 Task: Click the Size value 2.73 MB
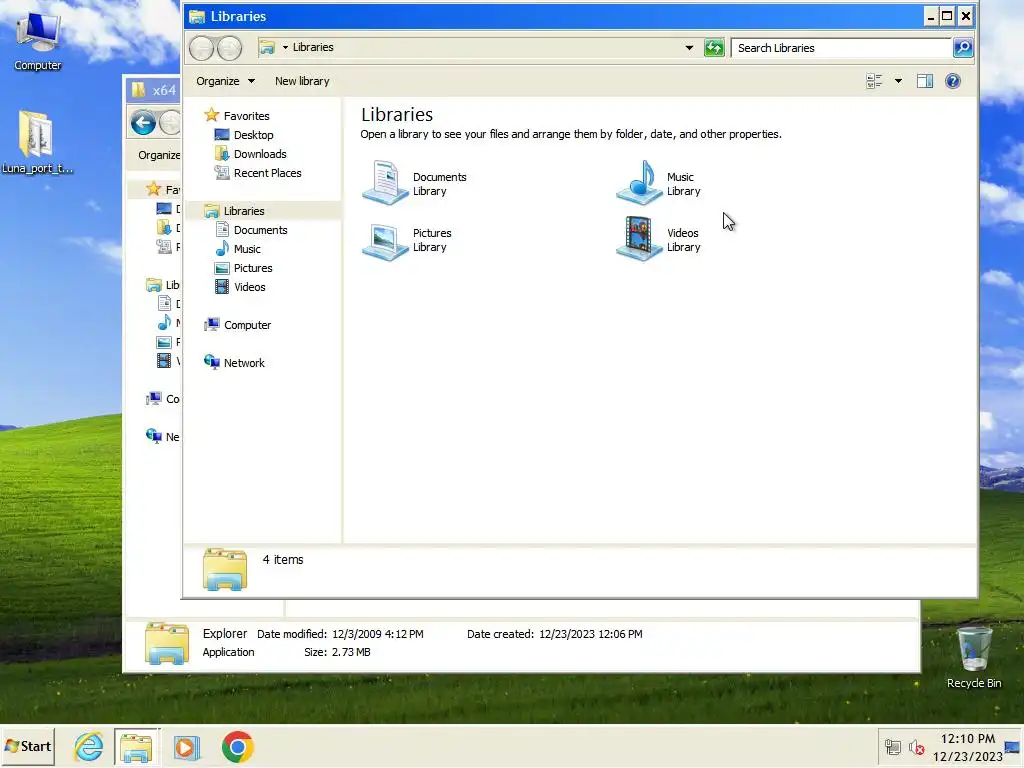[351, 652]
